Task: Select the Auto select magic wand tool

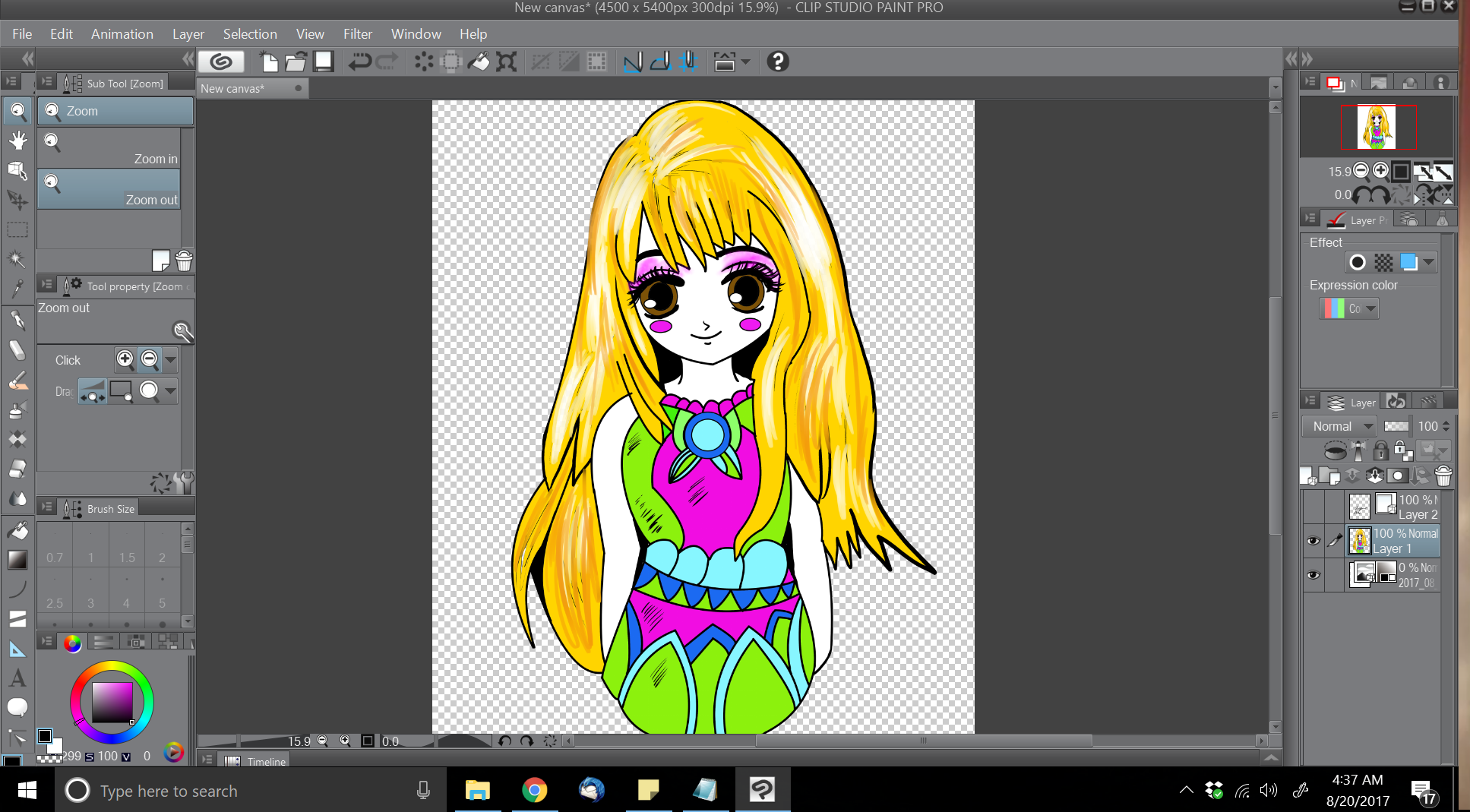Action: tap(17, 259)
